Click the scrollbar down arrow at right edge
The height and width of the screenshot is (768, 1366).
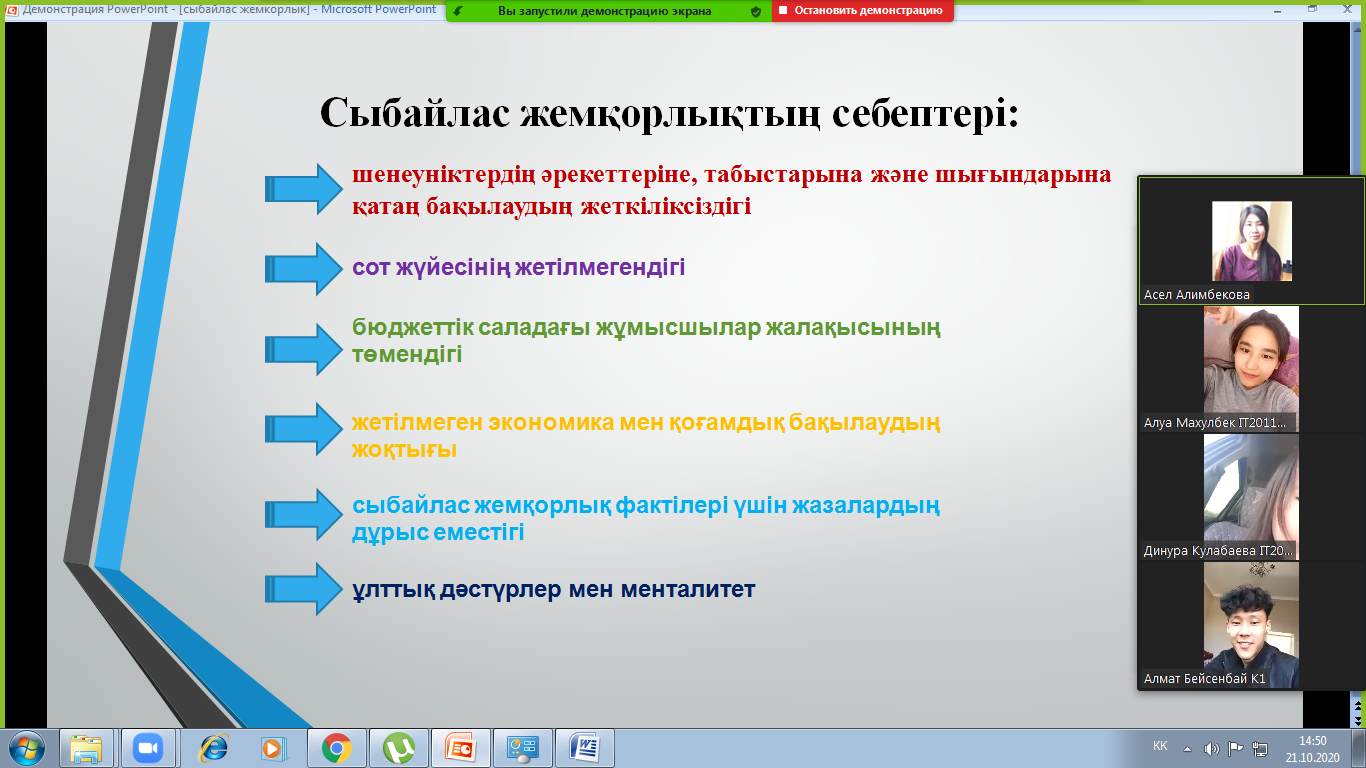click(x=1358, y=721)
